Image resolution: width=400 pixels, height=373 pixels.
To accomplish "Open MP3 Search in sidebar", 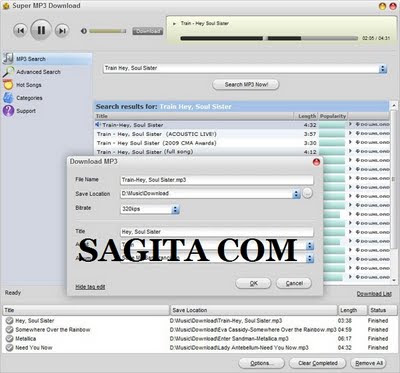I will point(47,59).
